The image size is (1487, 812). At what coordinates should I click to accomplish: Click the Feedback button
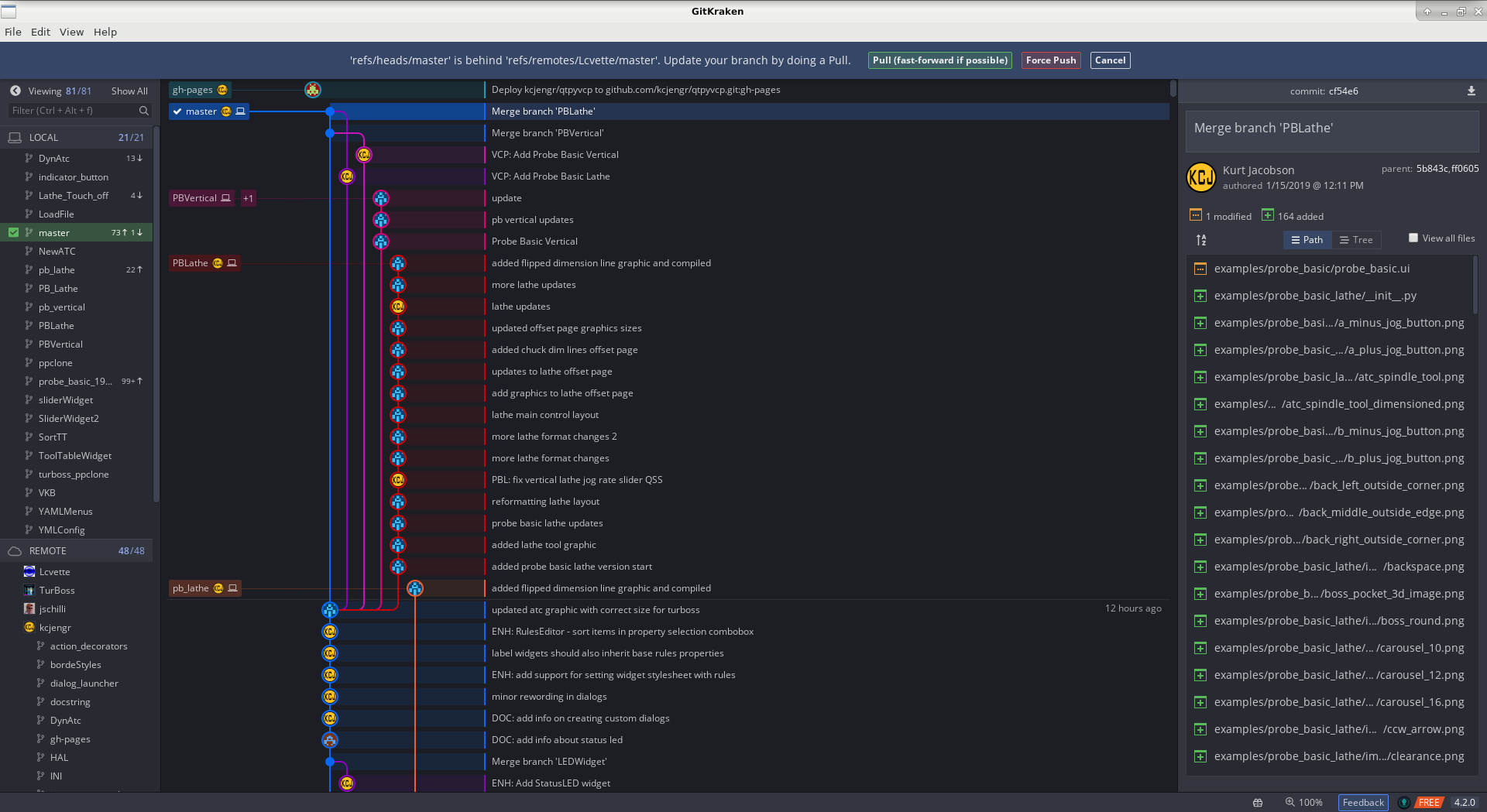[x=1363, y=803]
